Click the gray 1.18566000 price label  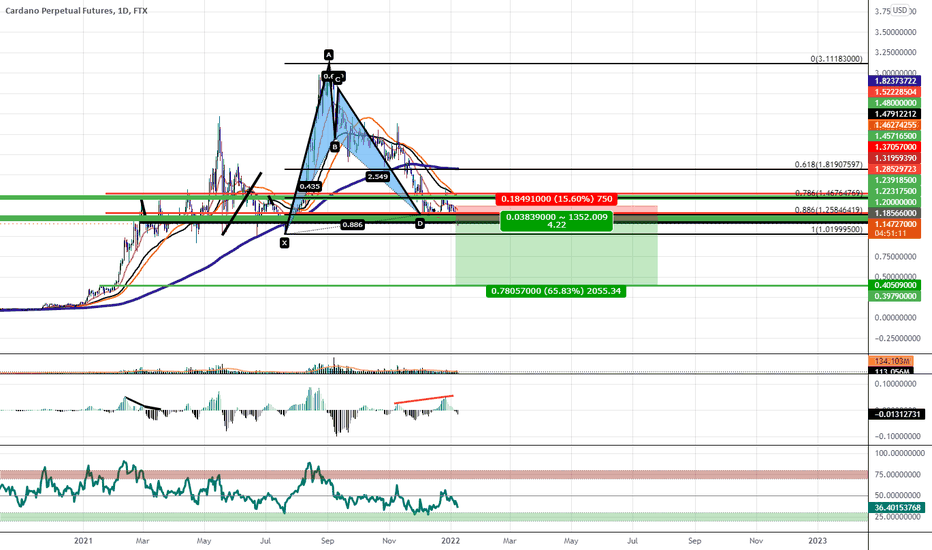tap(895, 213)
